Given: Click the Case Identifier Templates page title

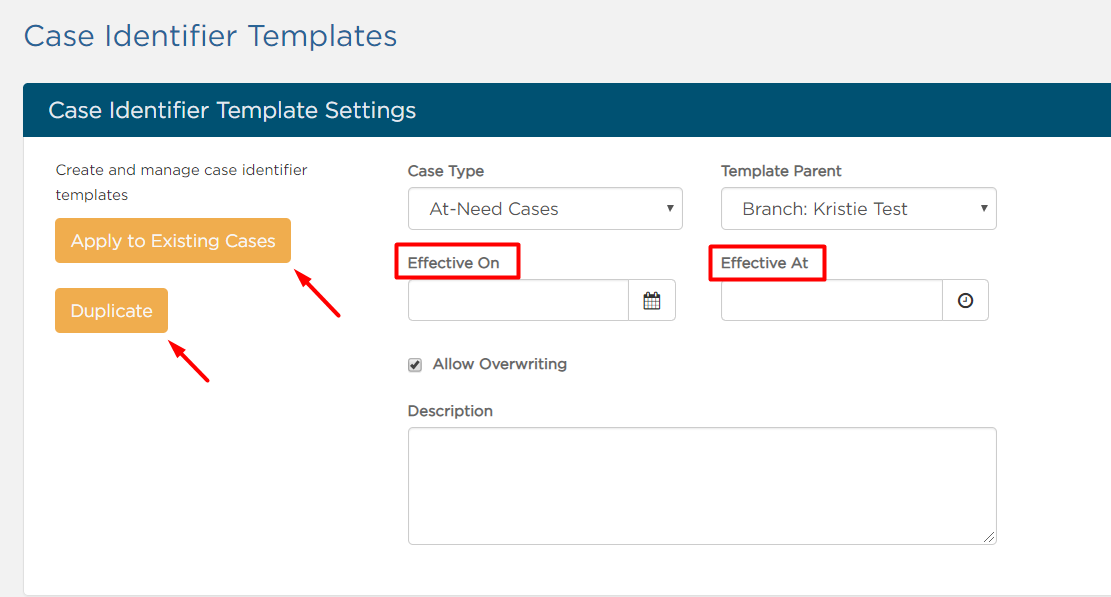Looking at the screenshot, I should tap(210, 36).
